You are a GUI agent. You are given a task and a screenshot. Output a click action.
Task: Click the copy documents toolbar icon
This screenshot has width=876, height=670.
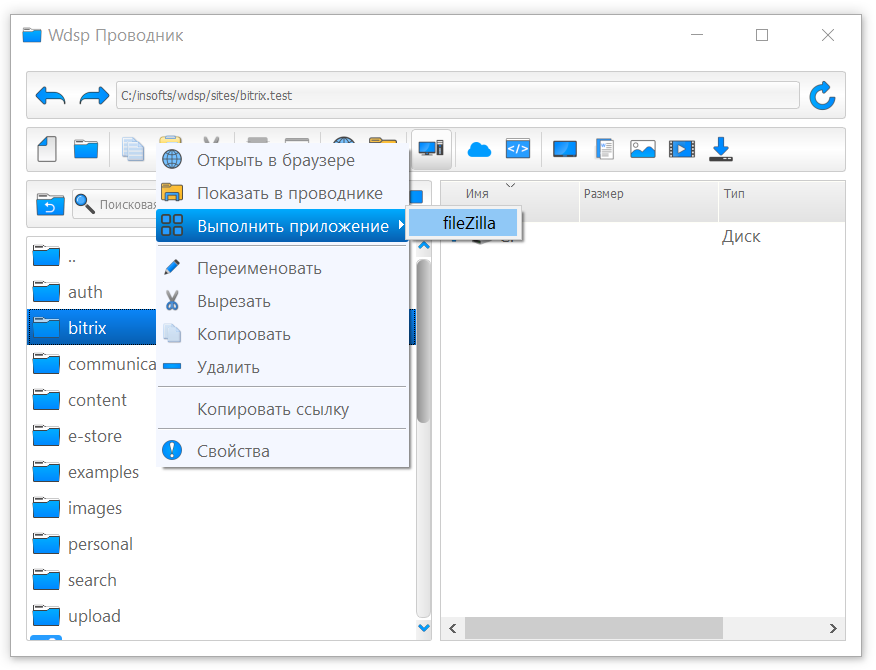click(x=132, y=149)
